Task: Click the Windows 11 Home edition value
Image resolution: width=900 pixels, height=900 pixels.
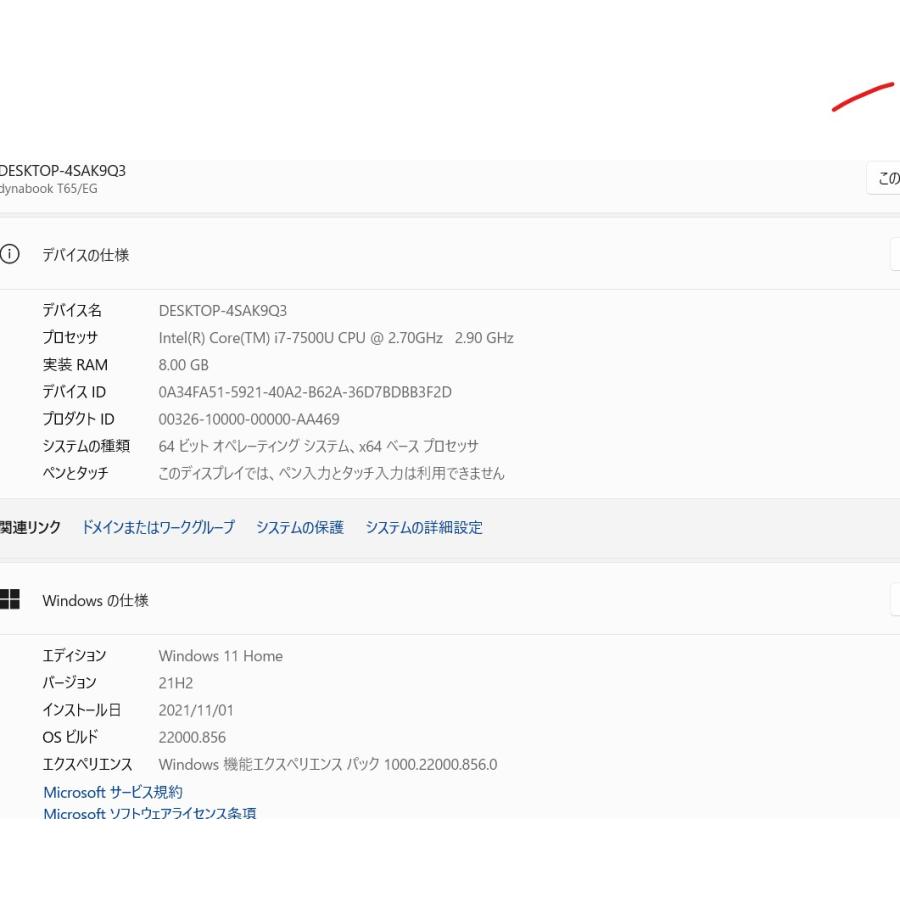Action: point(220,656)
